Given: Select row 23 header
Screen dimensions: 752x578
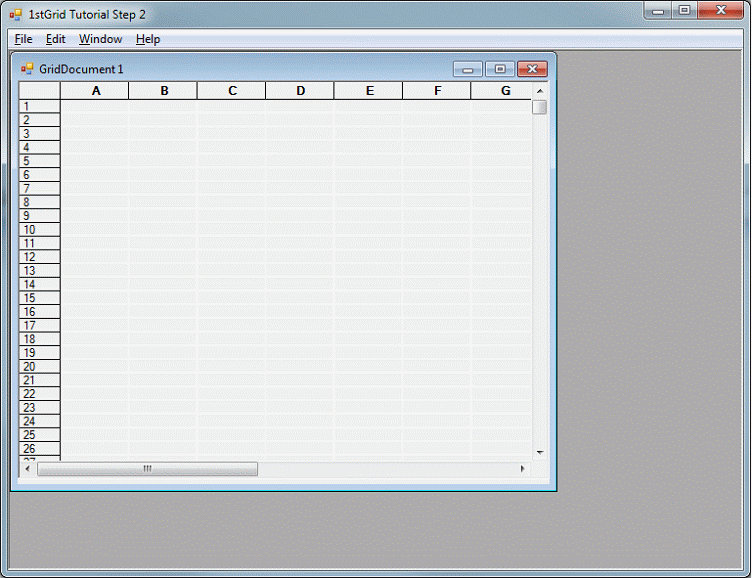Looking at the screenshot, I should pos(40,408).
